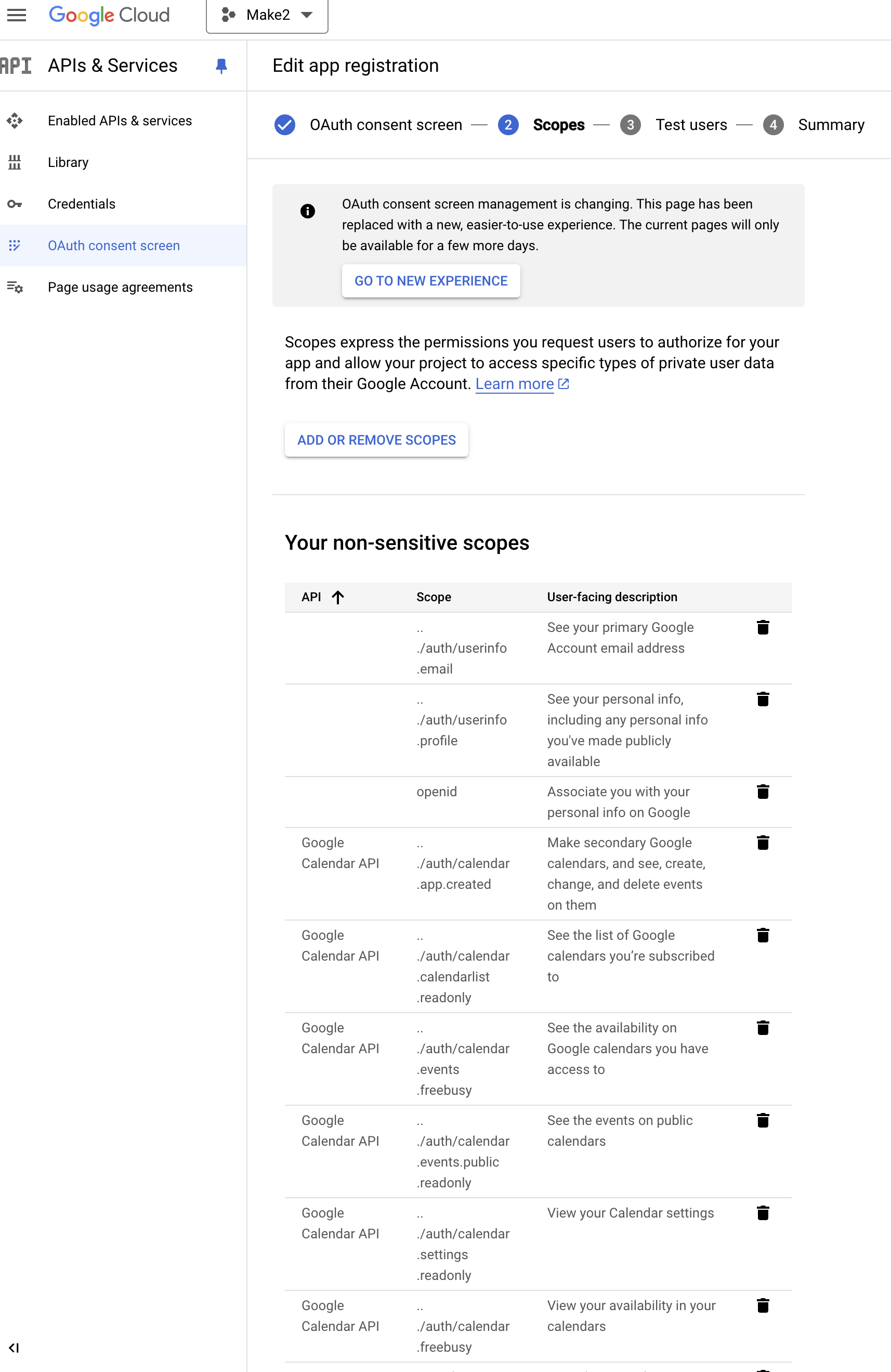Click Add or Remove Scopes button
The width and height of the screenshot is (891, 1372).
point(376,441)
